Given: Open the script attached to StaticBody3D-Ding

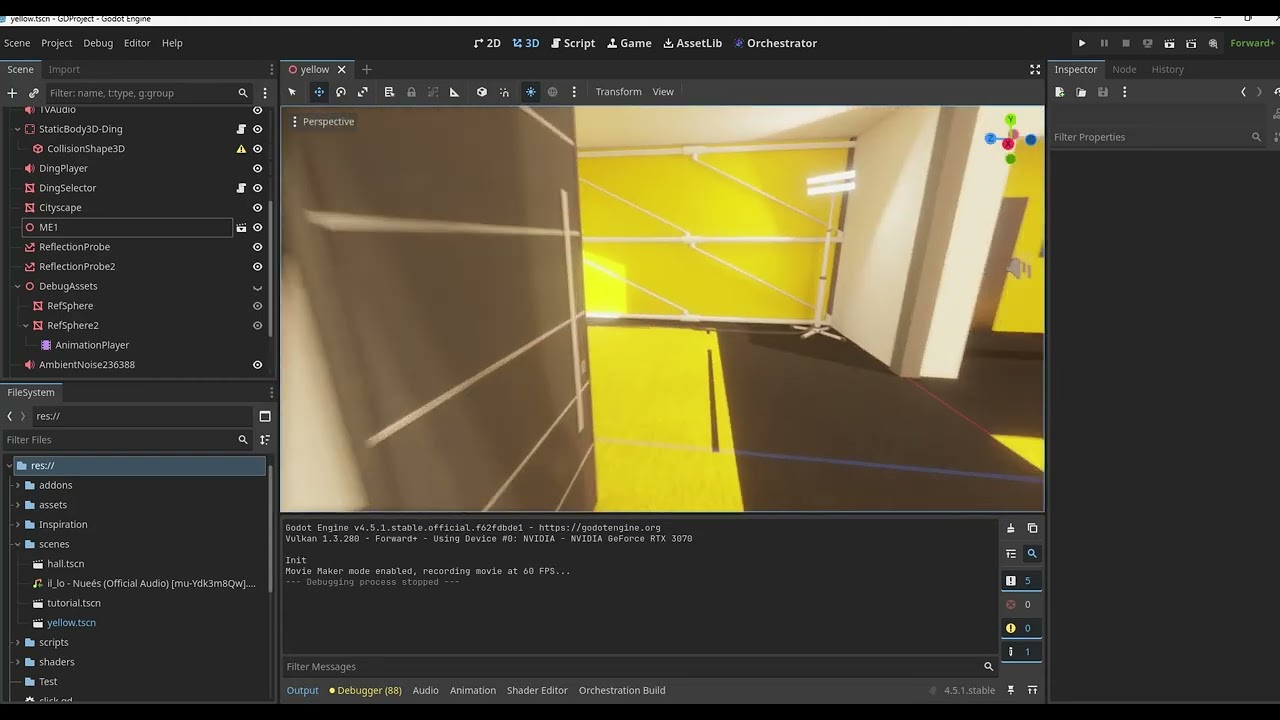Looking at the screenshot, I should (x=241, y=129).
